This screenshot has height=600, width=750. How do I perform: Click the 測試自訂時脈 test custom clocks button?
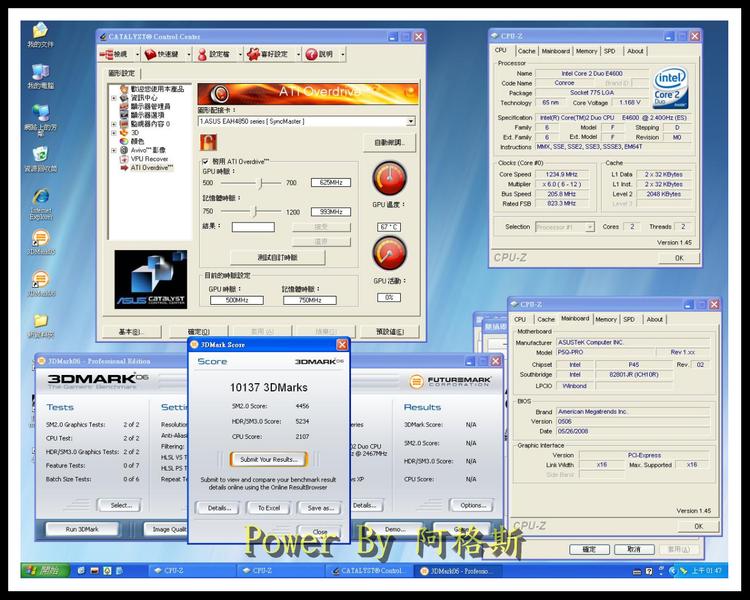(277, 257)
